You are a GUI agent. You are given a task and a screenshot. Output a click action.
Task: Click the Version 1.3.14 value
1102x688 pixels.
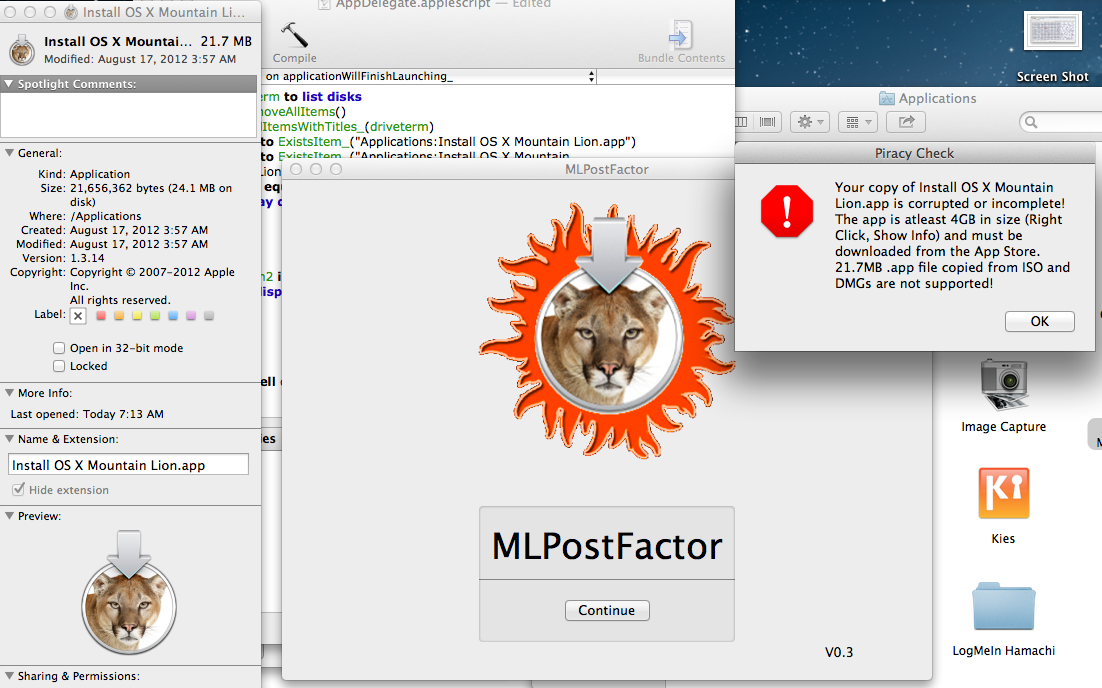87,258
